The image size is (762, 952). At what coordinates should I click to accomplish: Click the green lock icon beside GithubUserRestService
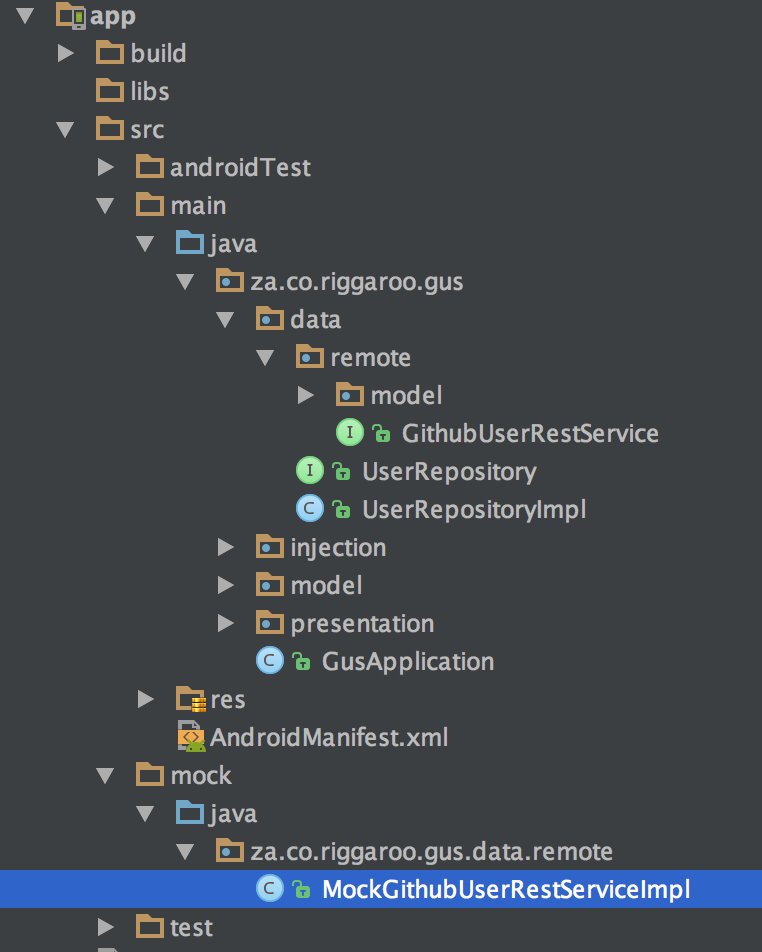tap(381, 434)
